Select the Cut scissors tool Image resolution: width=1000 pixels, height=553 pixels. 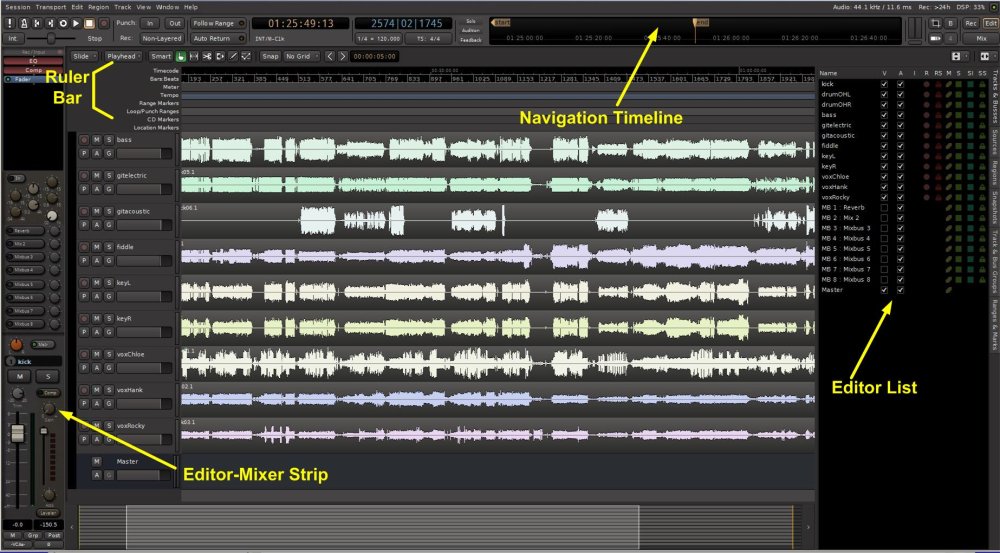click(207, 56)
